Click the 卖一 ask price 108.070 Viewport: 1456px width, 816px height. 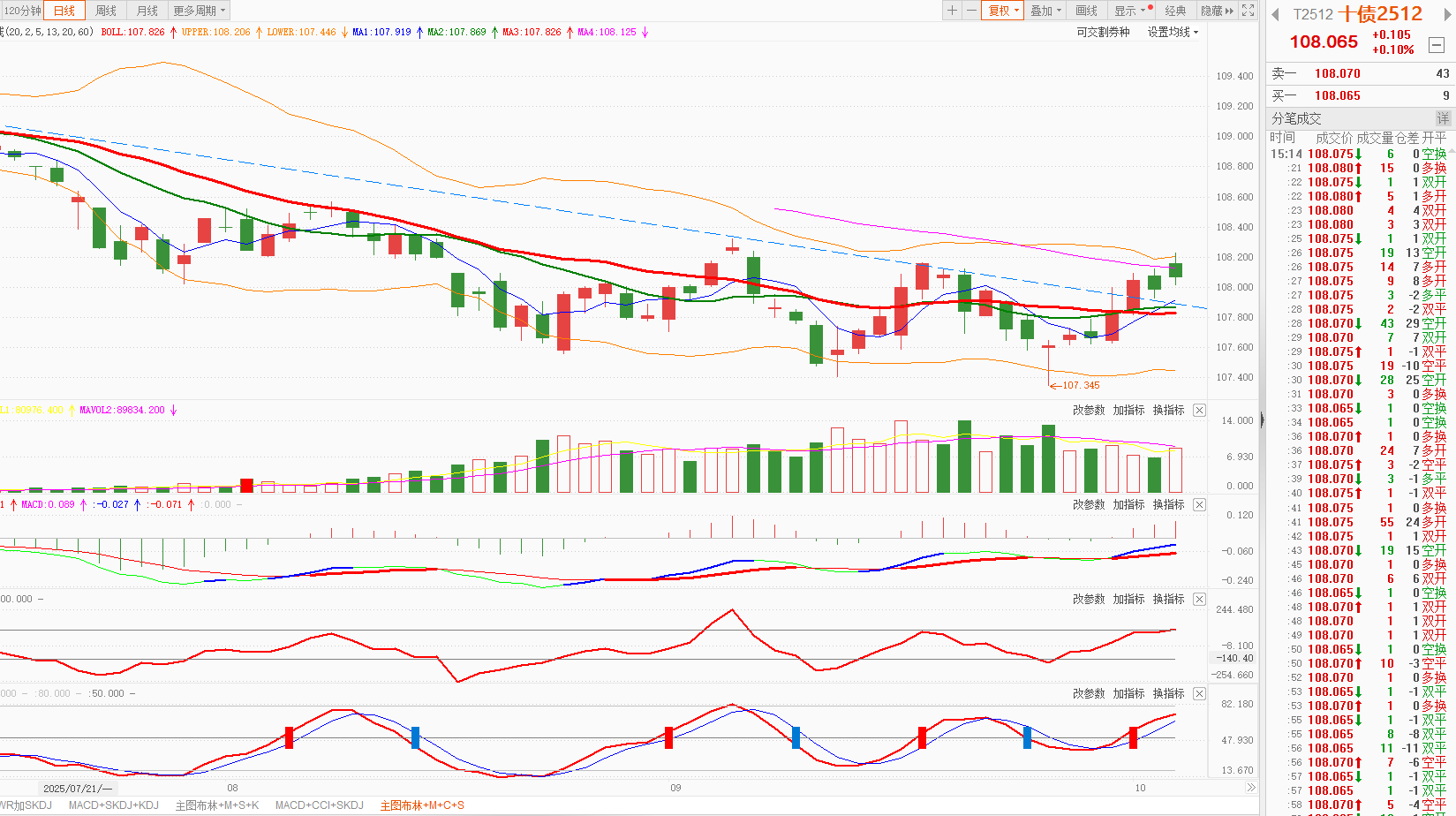pos(1337,73)
